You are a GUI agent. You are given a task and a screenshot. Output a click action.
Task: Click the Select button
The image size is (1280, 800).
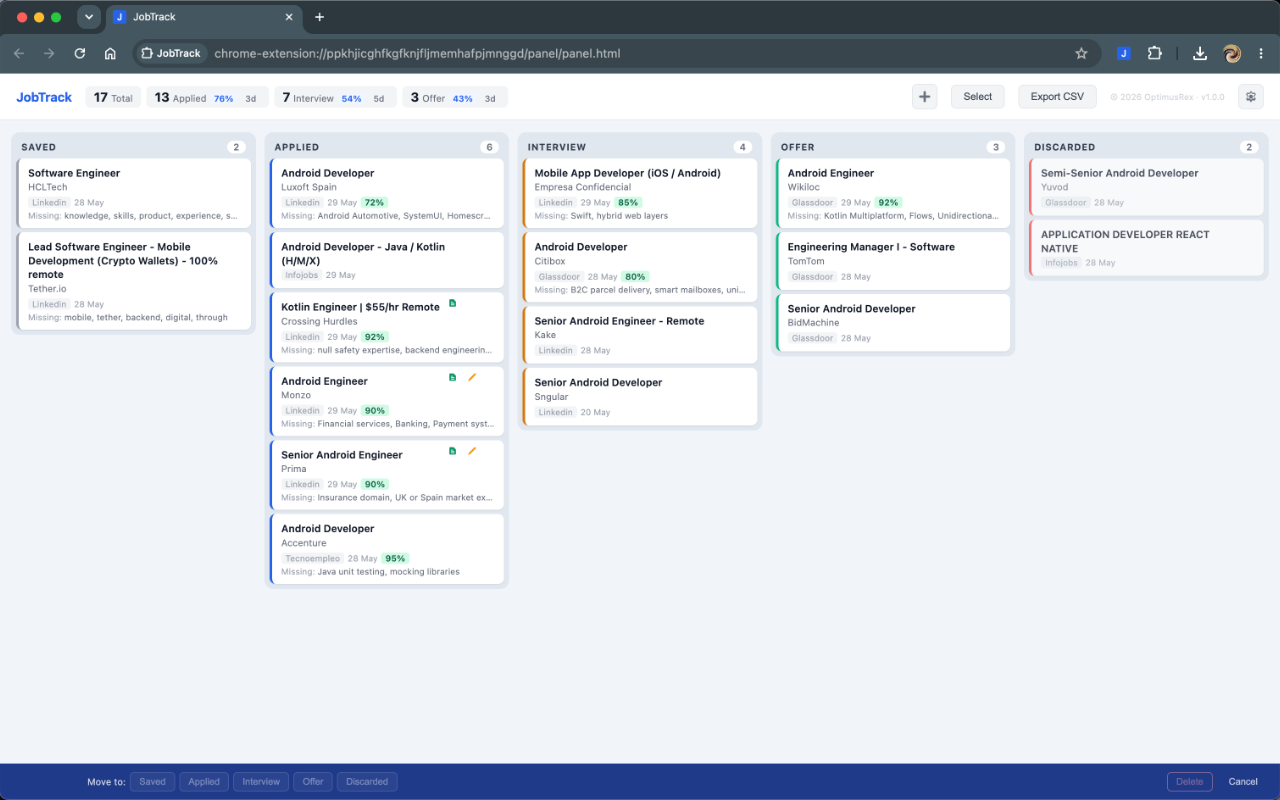pos(978,97)
